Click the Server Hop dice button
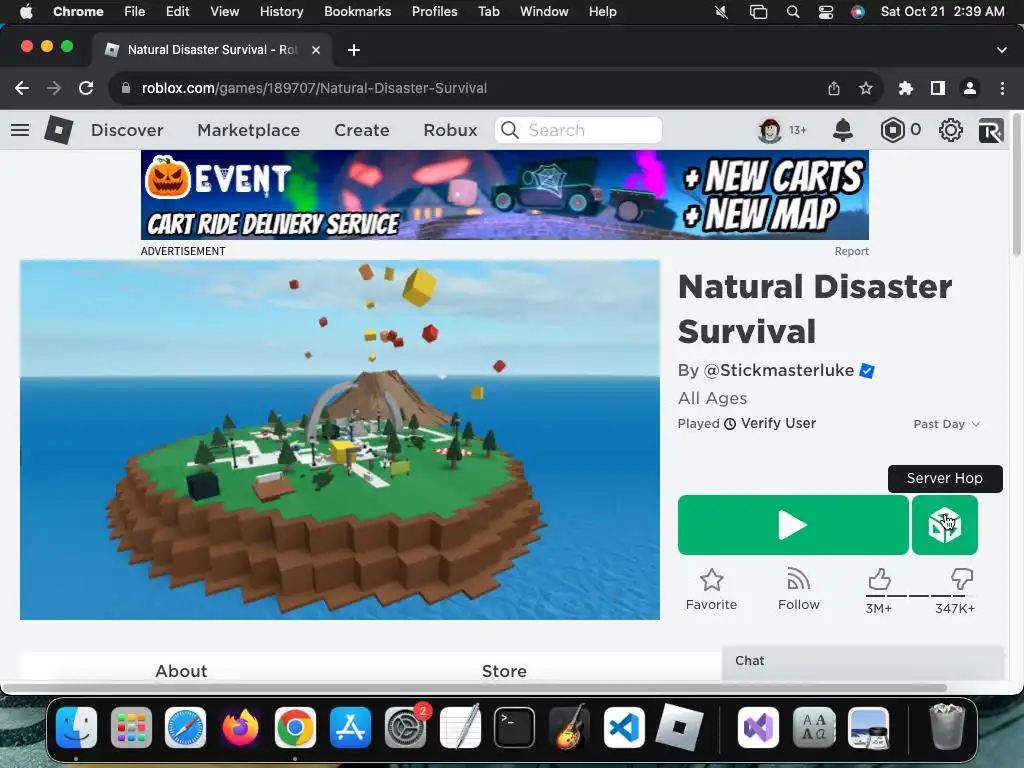Viewport: 1024px width, 768px height. click(944, 525)
